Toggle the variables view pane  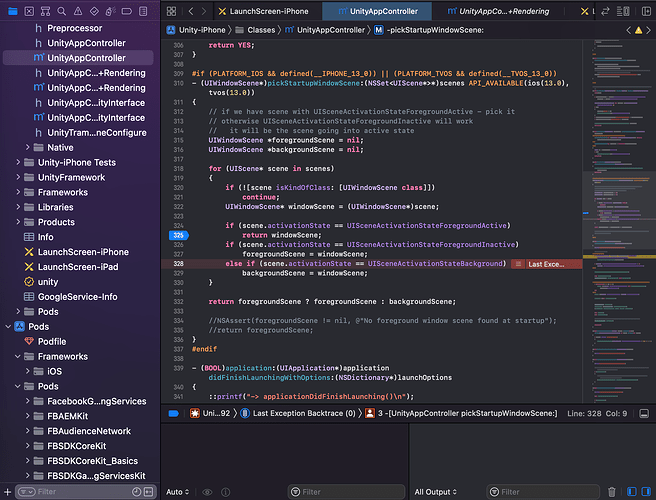coord(632,492)
